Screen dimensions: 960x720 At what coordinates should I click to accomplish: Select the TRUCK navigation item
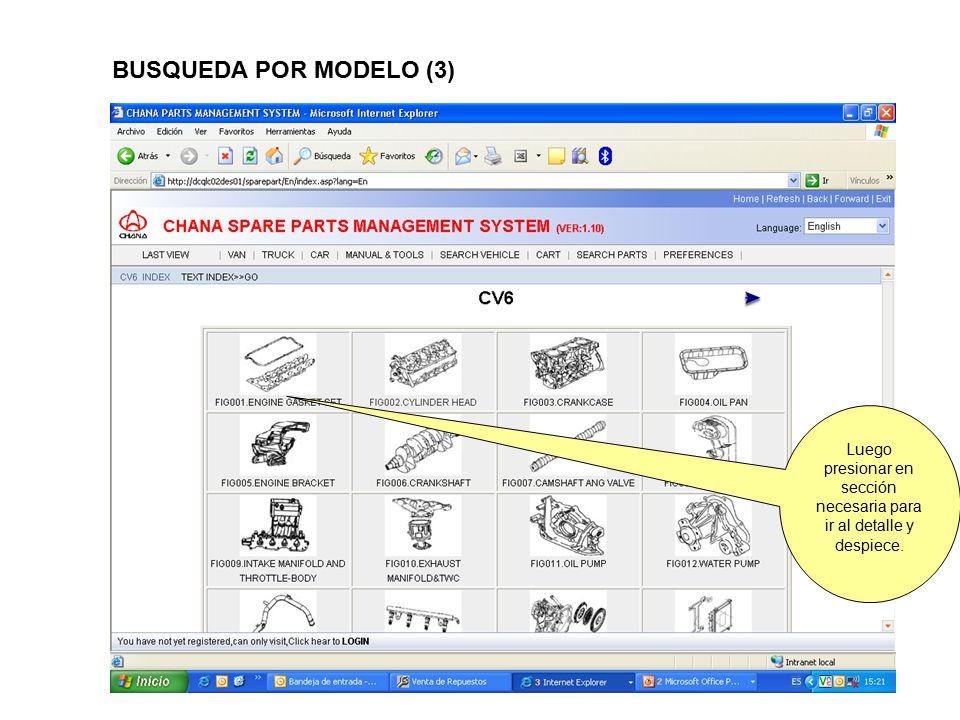[x=278, y=255]
